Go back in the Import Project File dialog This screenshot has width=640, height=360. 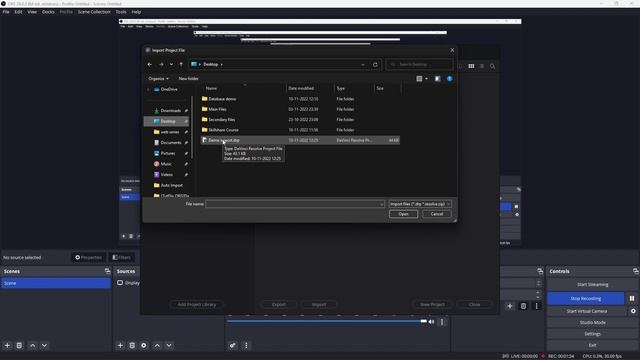(150, 64)
